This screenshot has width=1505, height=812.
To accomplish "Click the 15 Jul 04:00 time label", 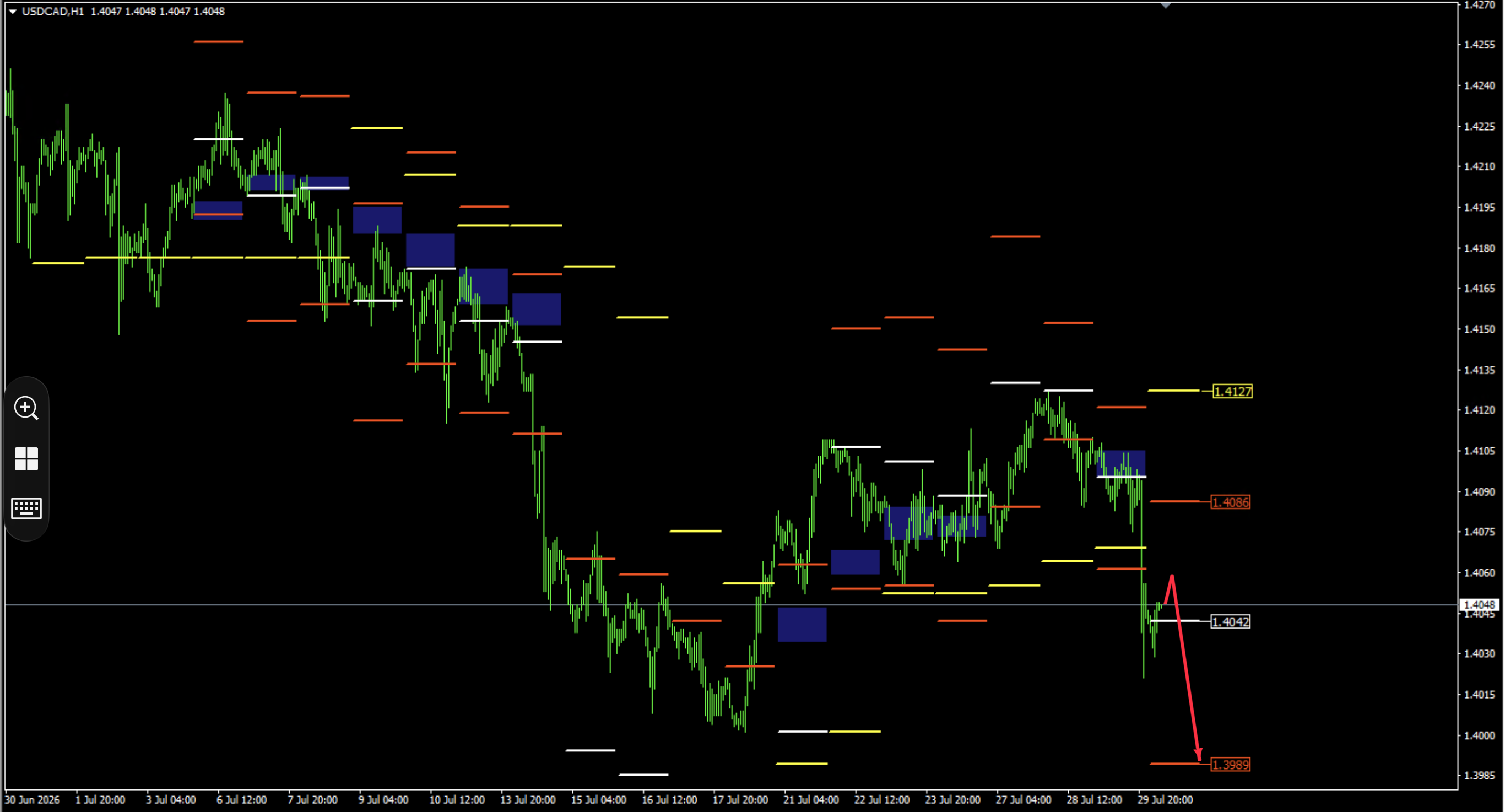I will [598, 800].
